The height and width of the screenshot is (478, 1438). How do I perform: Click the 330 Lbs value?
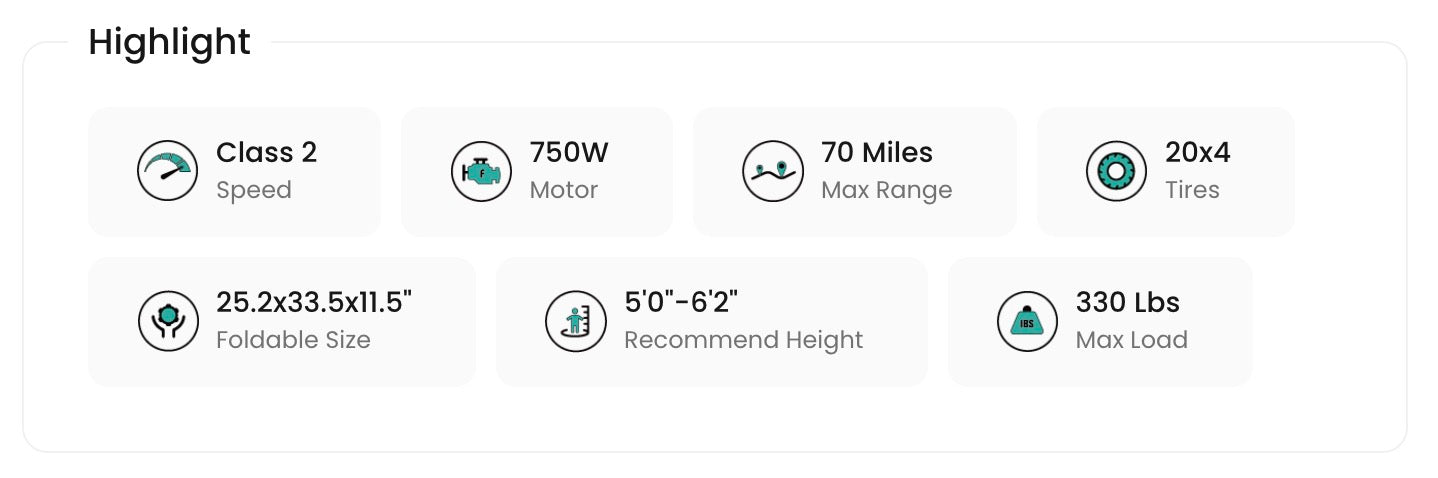(1127, 302)
